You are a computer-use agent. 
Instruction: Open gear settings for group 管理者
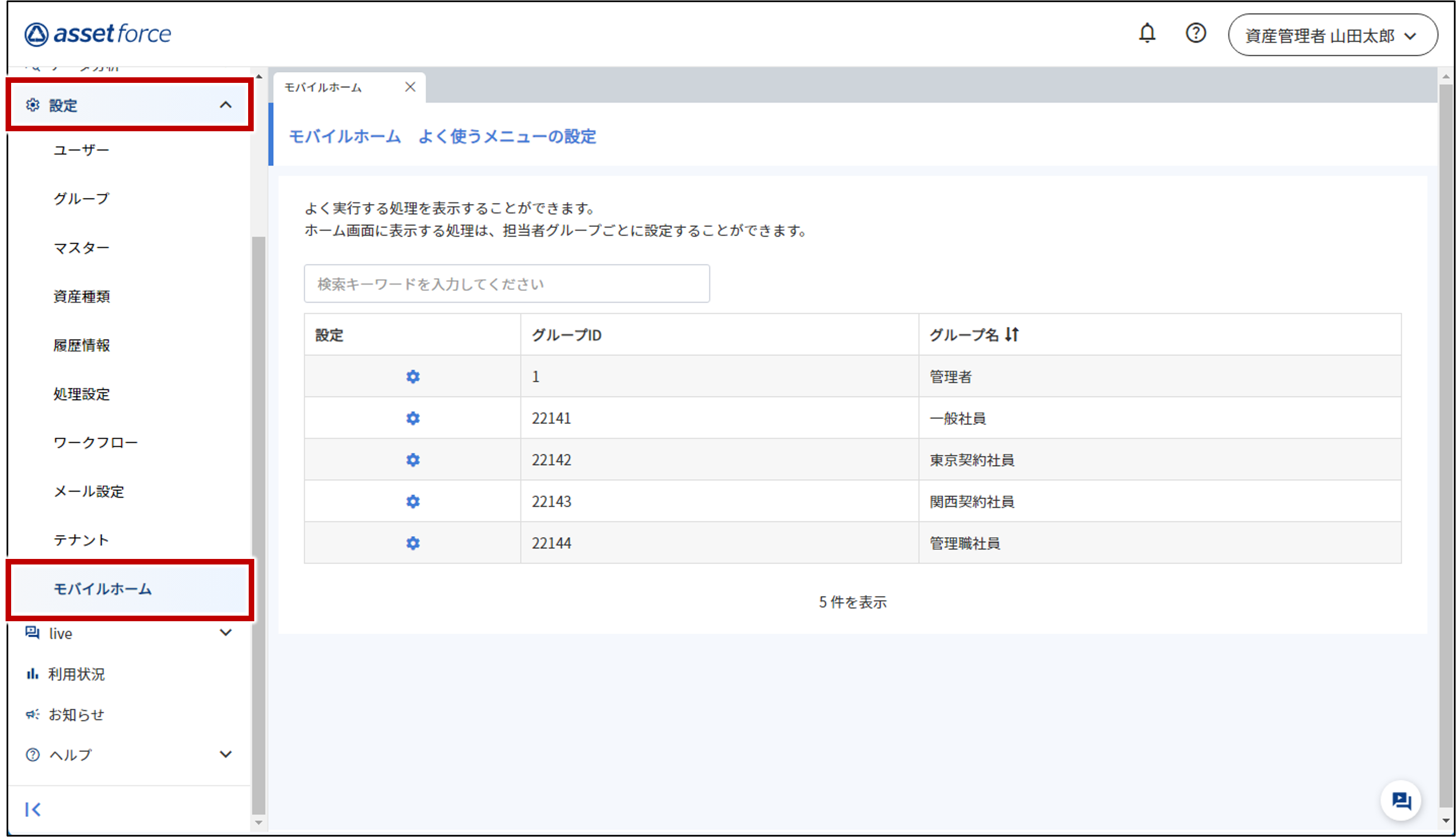pos(412,377)
